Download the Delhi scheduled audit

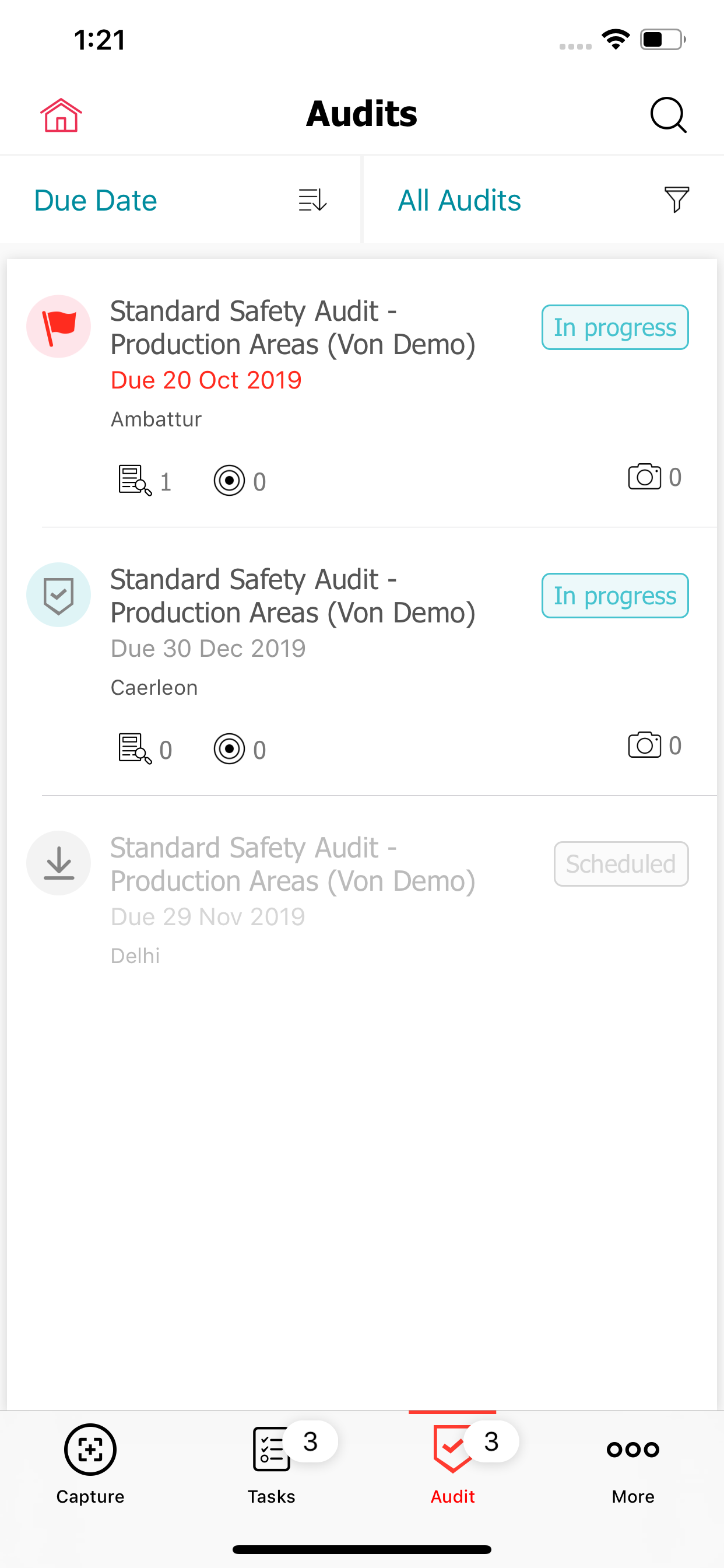(58, 863)
